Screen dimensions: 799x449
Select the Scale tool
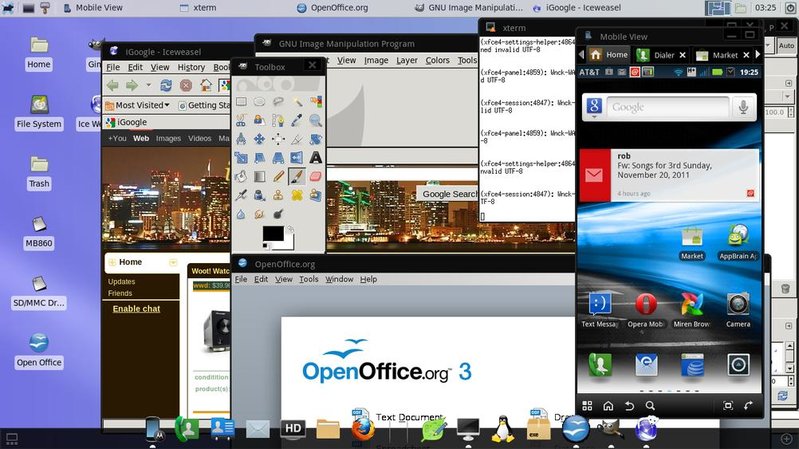(x=241, y=157)
